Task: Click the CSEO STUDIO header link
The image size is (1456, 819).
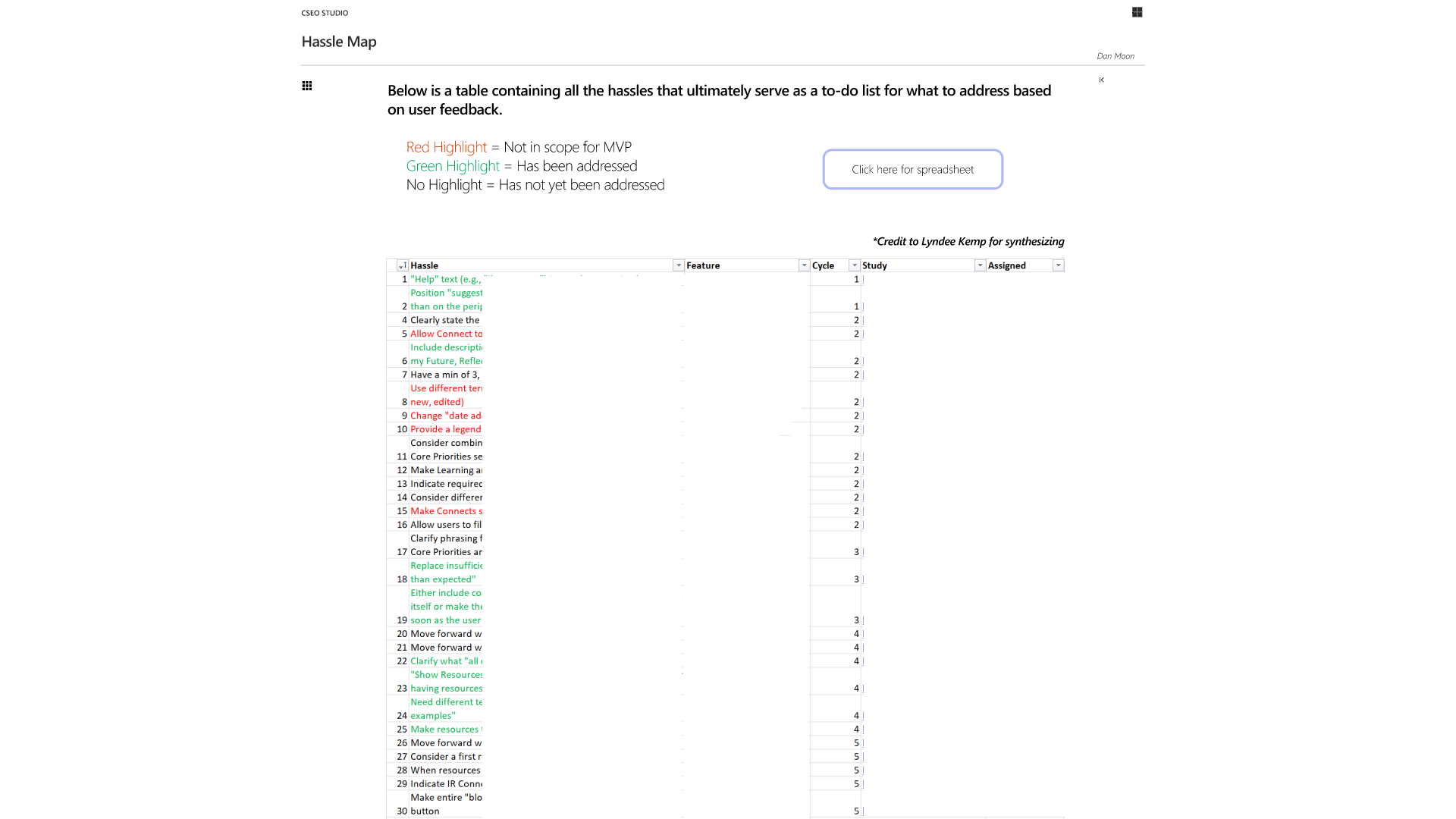Action: click(x=325, y=13)
